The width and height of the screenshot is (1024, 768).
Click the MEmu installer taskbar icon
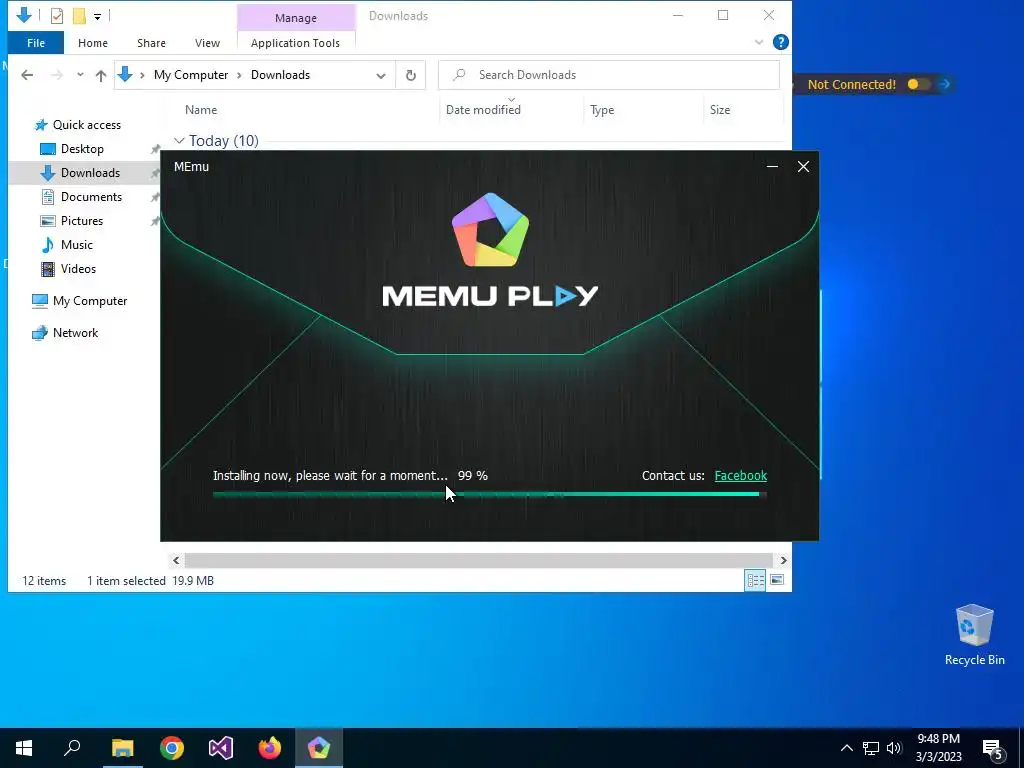[x=319, y=748]
